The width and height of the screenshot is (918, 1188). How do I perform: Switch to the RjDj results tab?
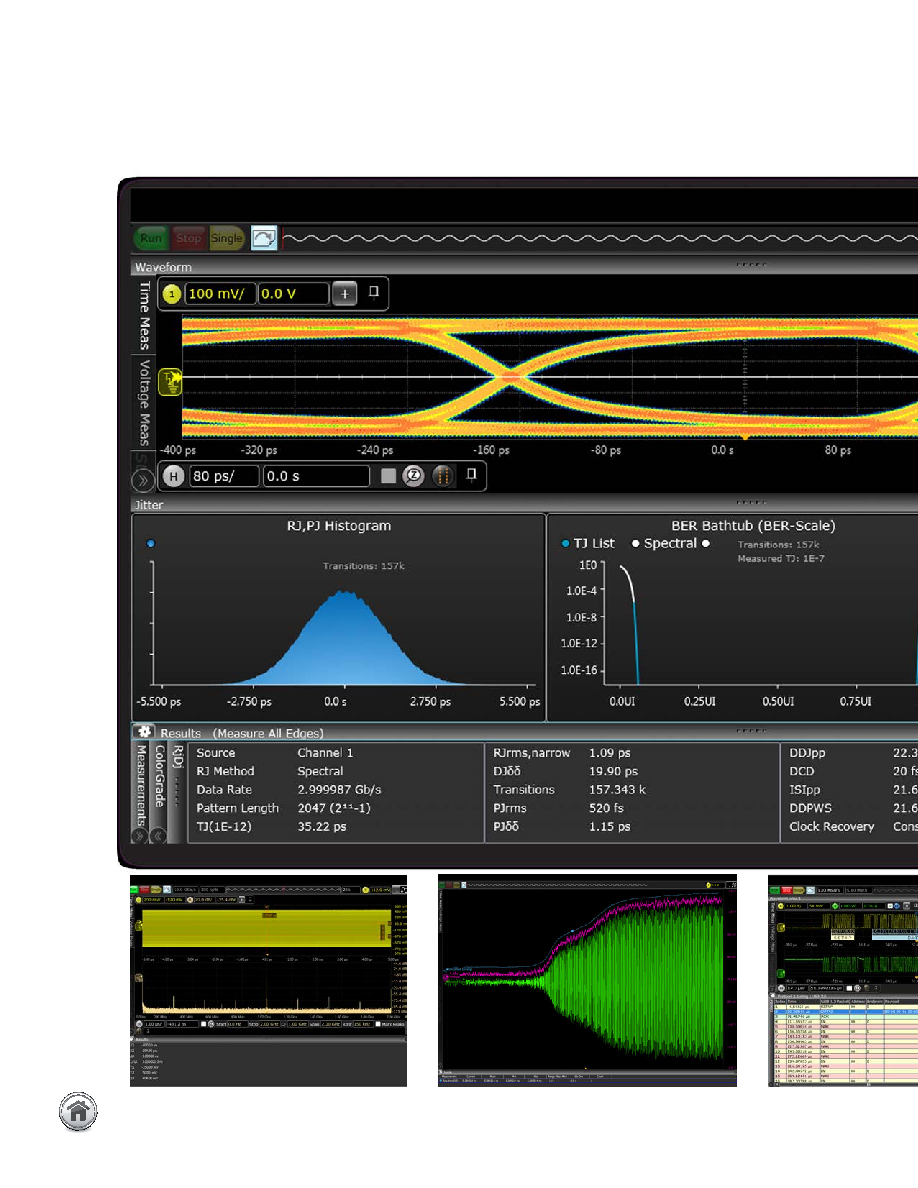[177, 757]
